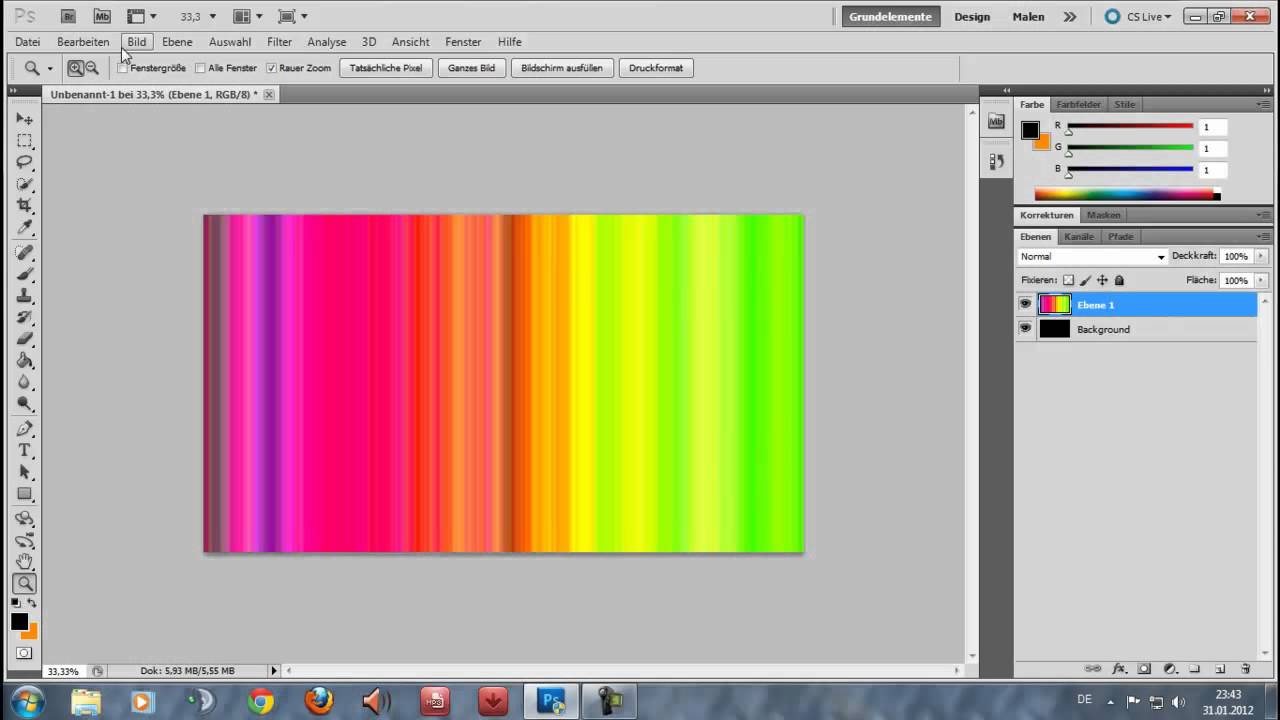Hide the Background layer
1280x720 pixels.
(x=1025, y=329)
